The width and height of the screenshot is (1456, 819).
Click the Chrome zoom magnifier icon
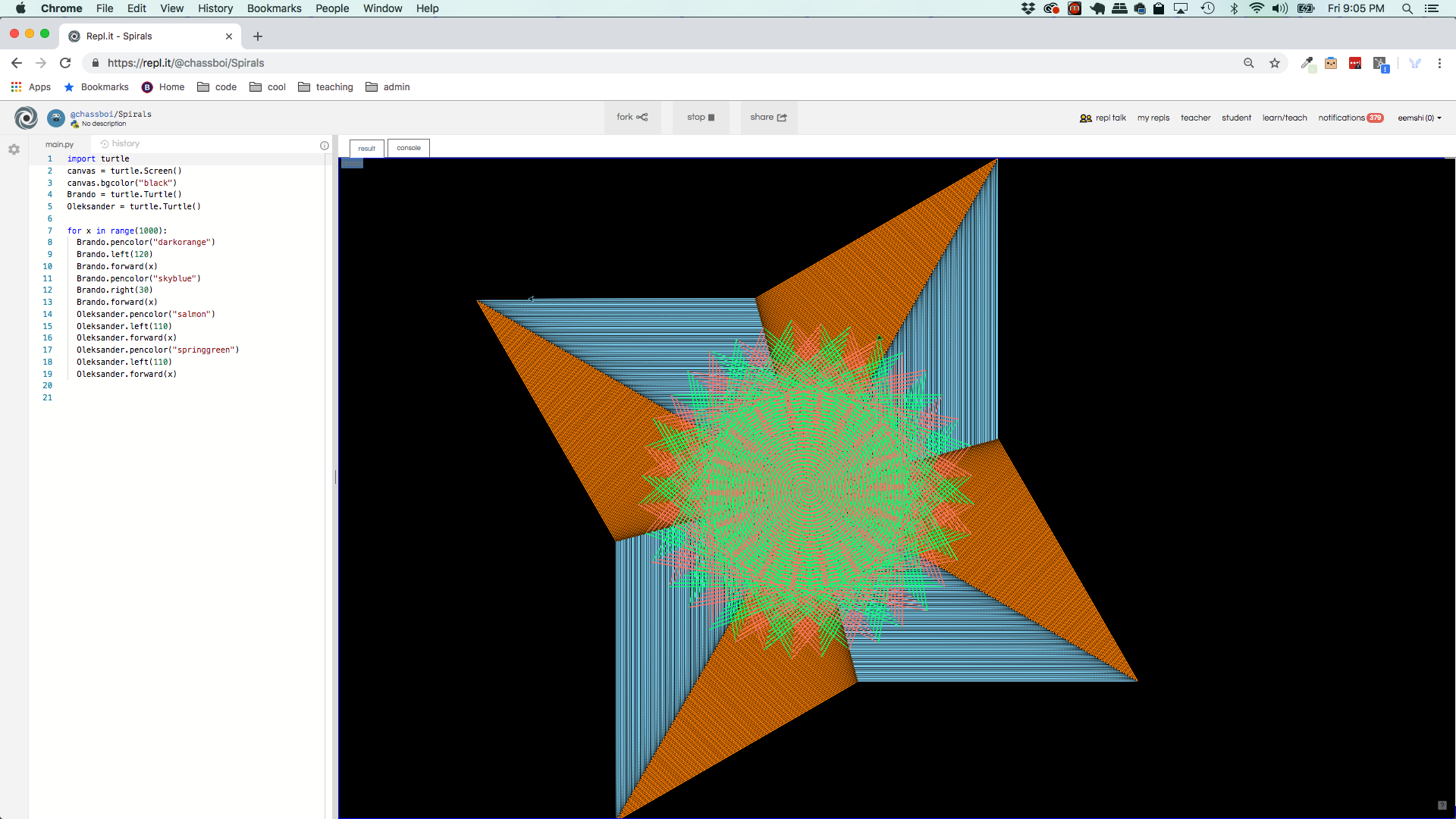point(1249,63)
